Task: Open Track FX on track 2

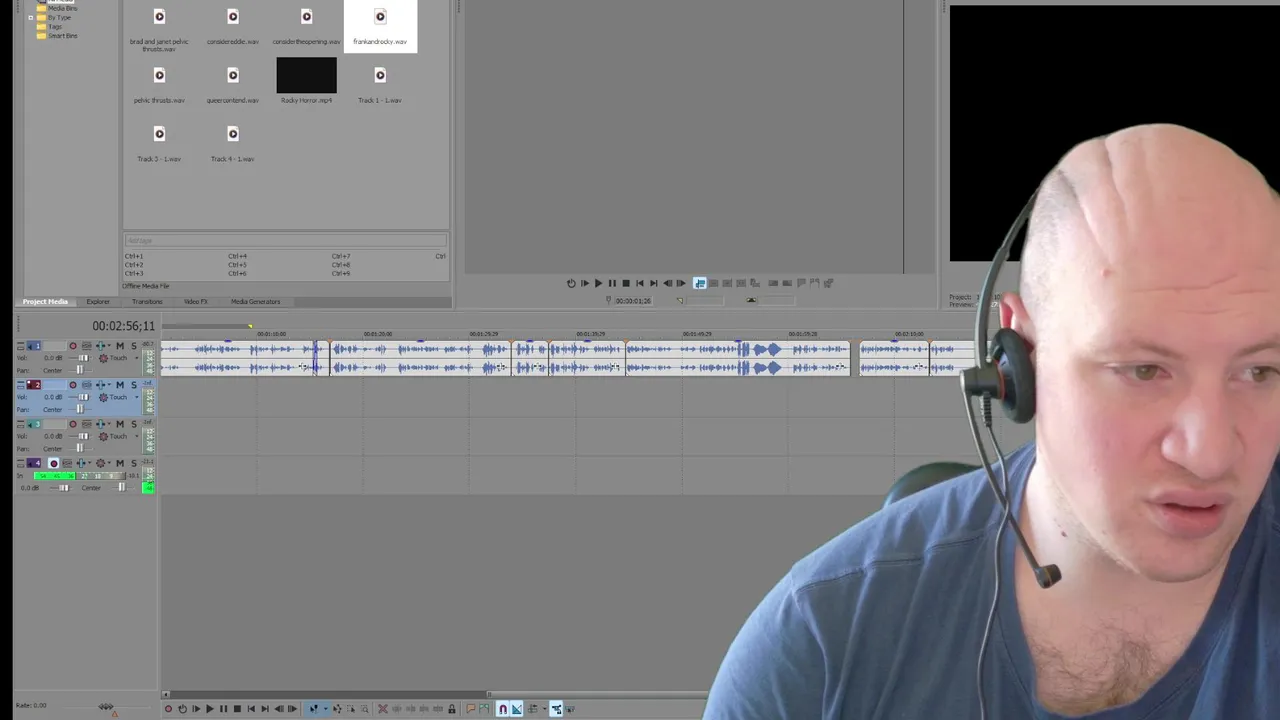Action: click(87, 385)
